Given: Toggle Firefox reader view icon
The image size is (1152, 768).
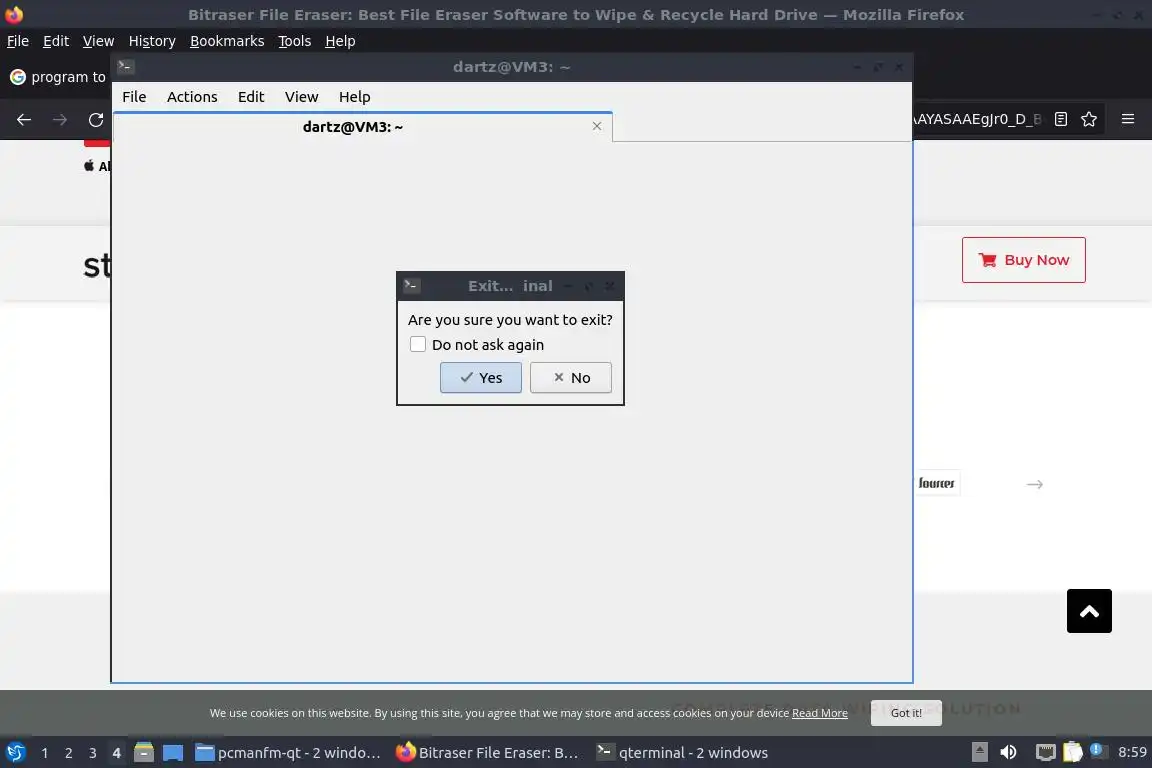Looking at the screenshot, I should pos(1060,119).
